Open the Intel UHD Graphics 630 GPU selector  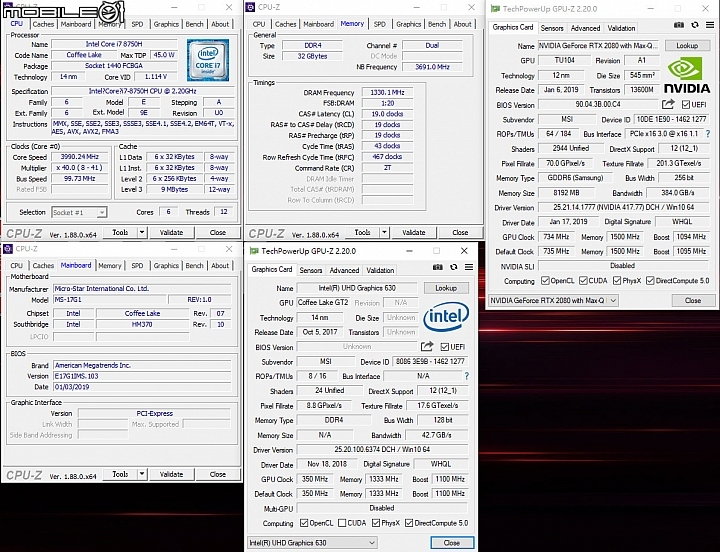pos(312,543)
